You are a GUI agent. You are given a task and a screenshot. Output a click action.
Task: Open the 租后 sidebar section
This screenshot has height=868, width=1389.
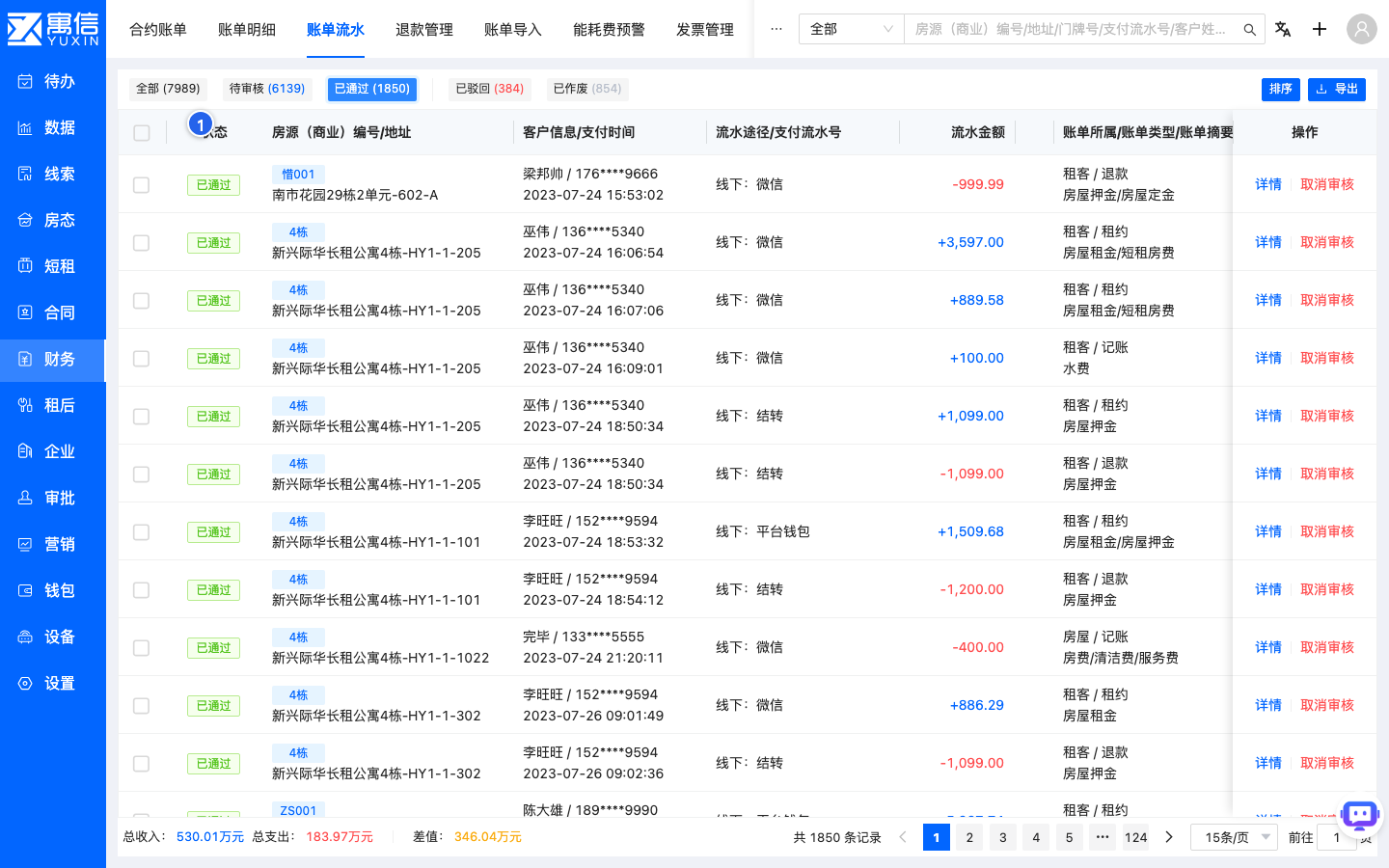point(53,406)
